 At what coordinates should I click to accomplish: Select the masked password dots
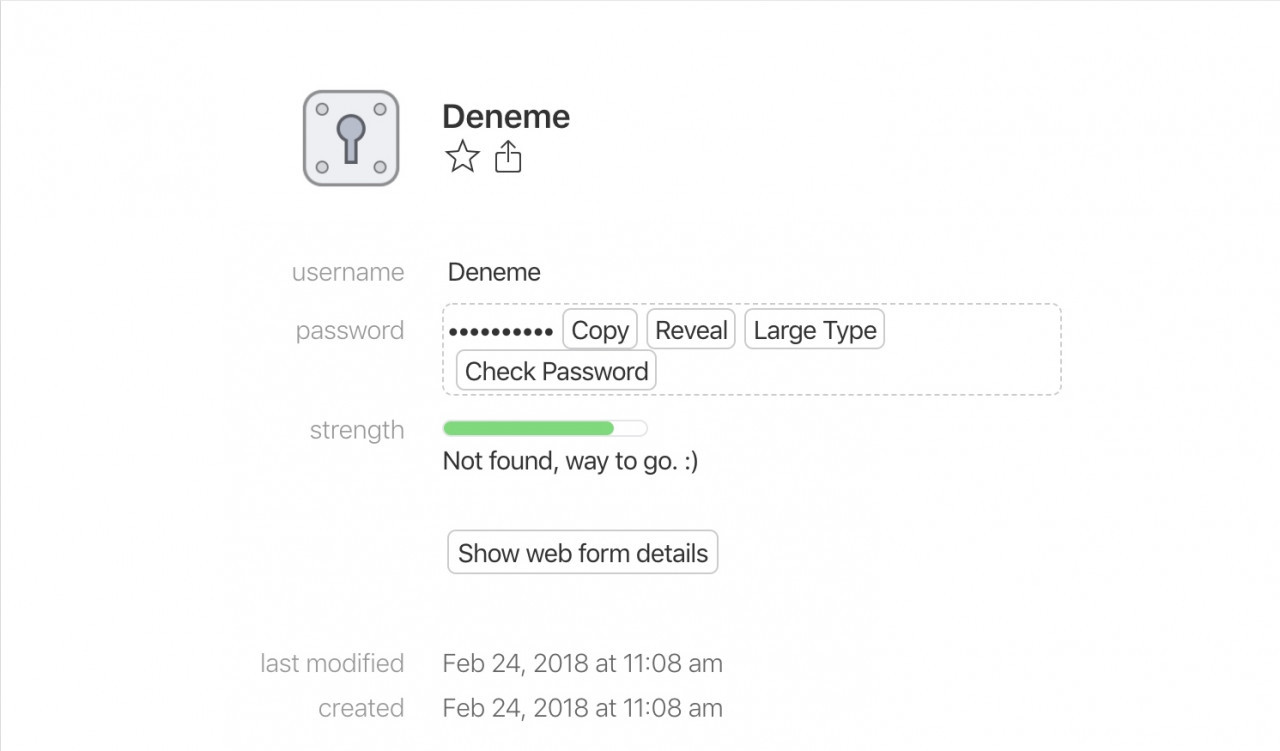(x=500, y=332)
